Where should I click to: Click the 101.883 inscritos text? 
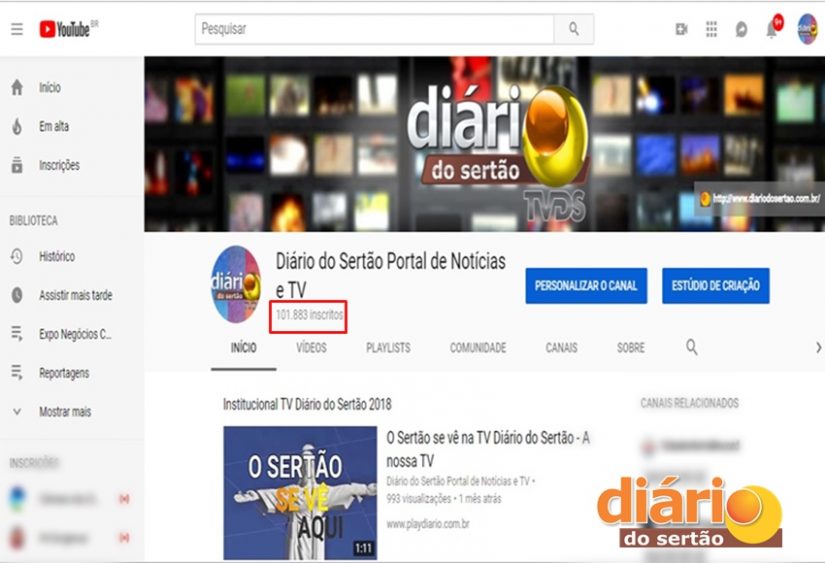309,315
